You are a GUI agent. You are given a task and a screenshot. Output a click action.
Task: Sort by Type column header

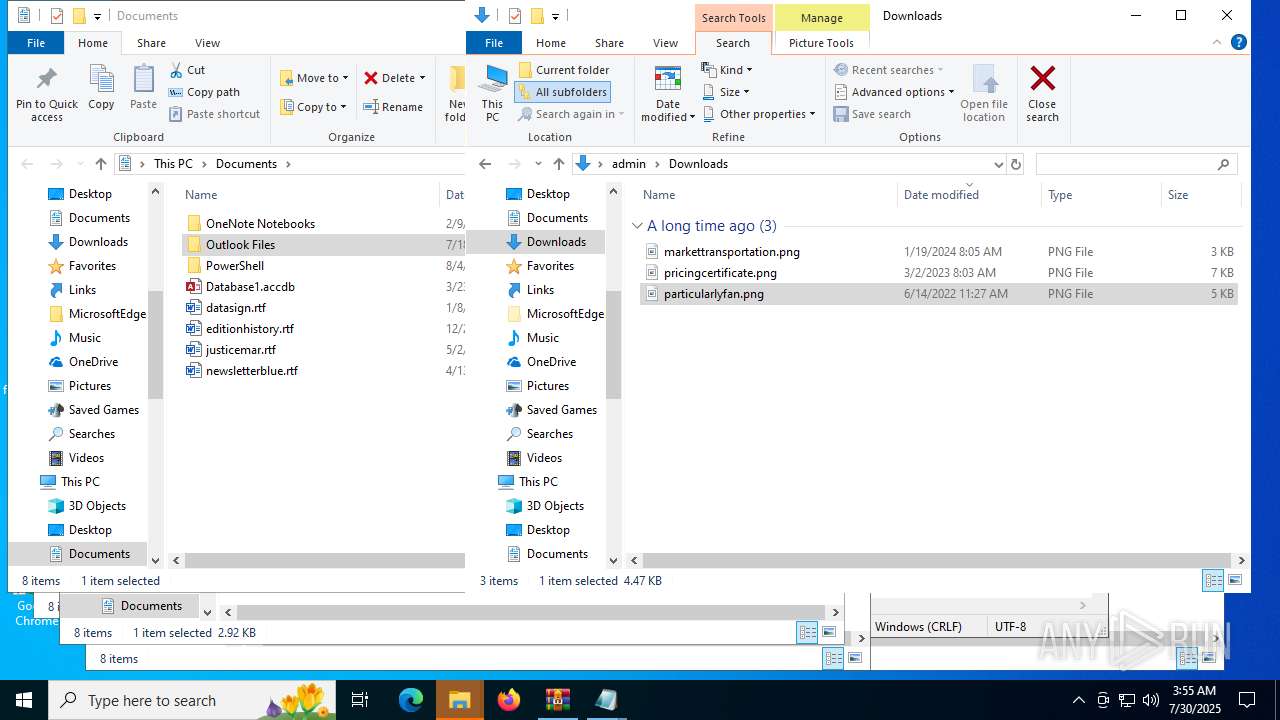(1101, 195)
